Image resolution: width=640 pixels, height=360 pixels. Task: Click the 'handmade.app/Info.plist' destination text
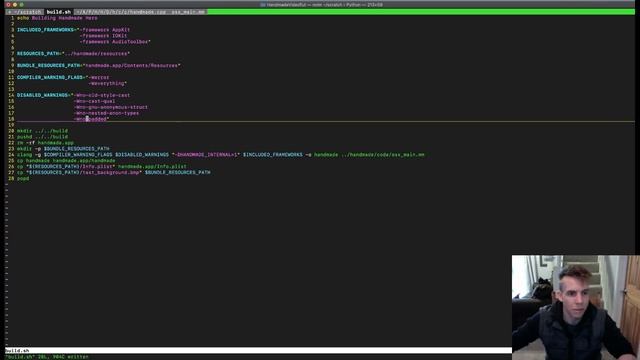152,167
